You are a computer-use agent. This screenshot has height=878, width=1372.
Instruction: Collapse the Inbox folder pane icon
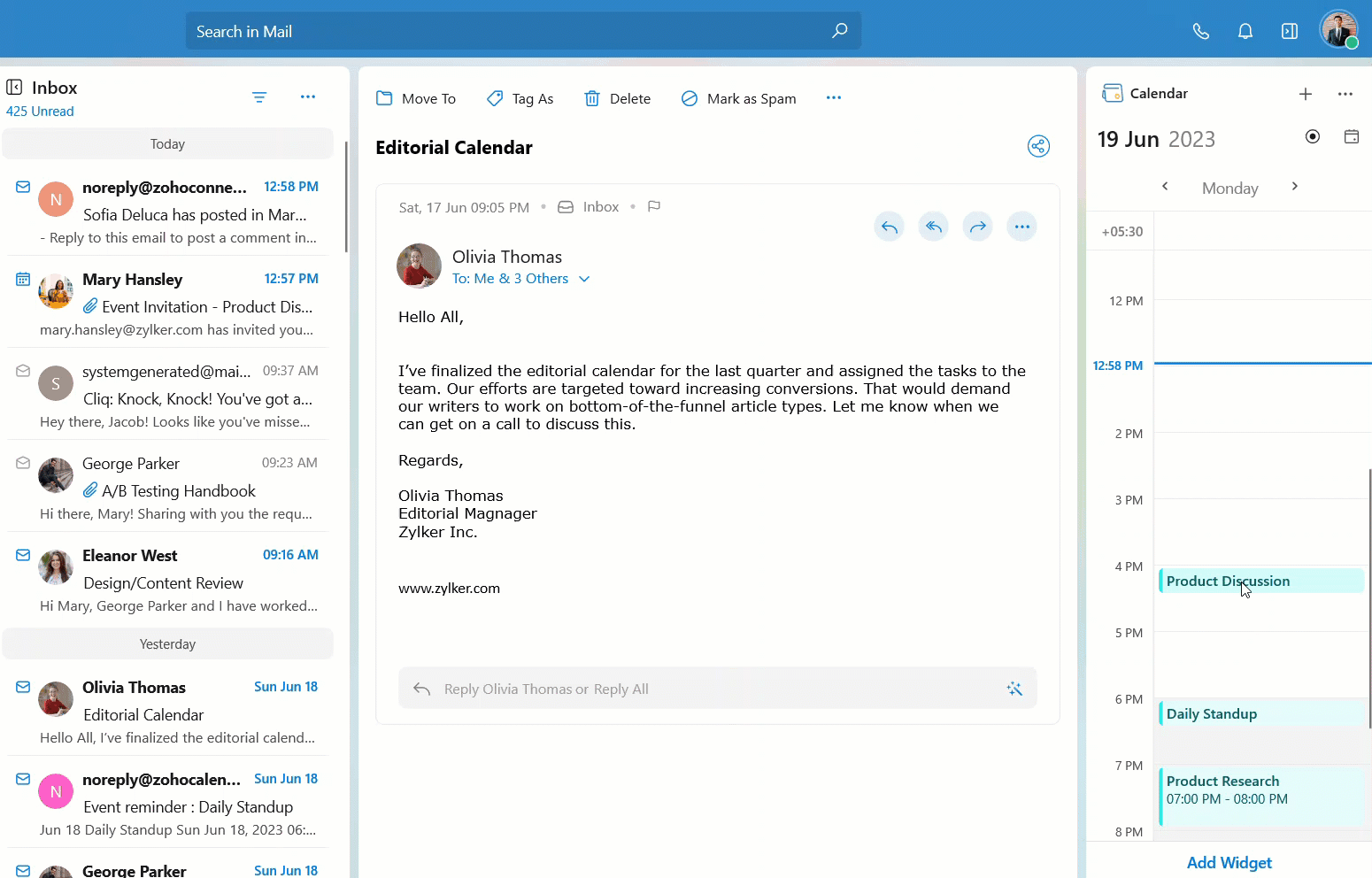14,87
